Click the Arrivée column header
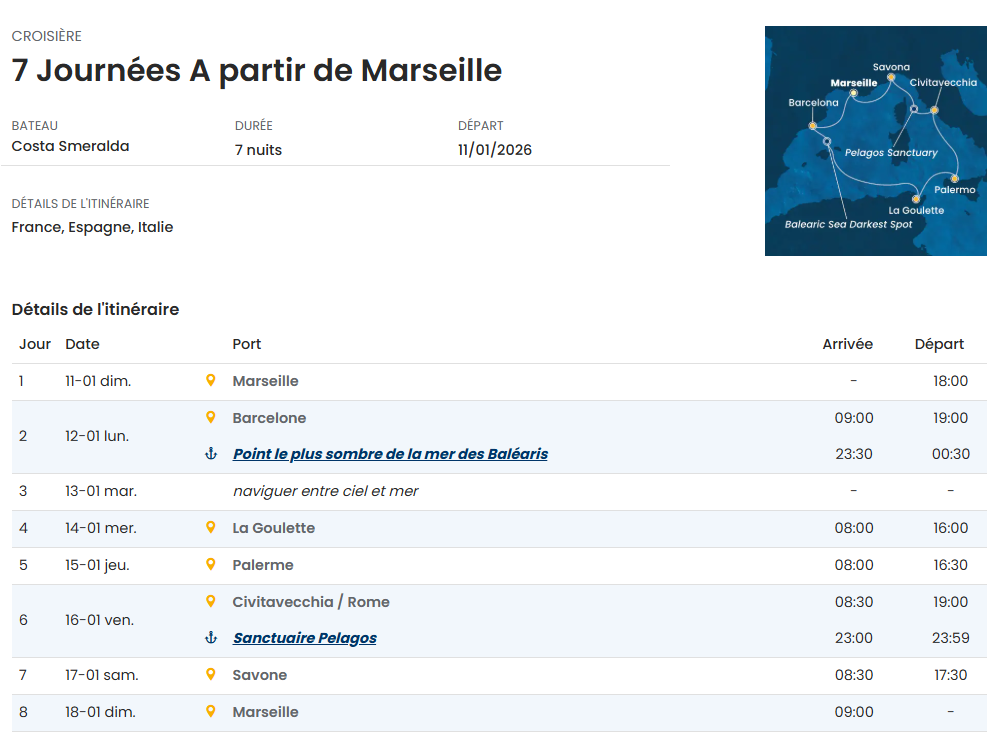Screen dimensions: 987x740 847,344
